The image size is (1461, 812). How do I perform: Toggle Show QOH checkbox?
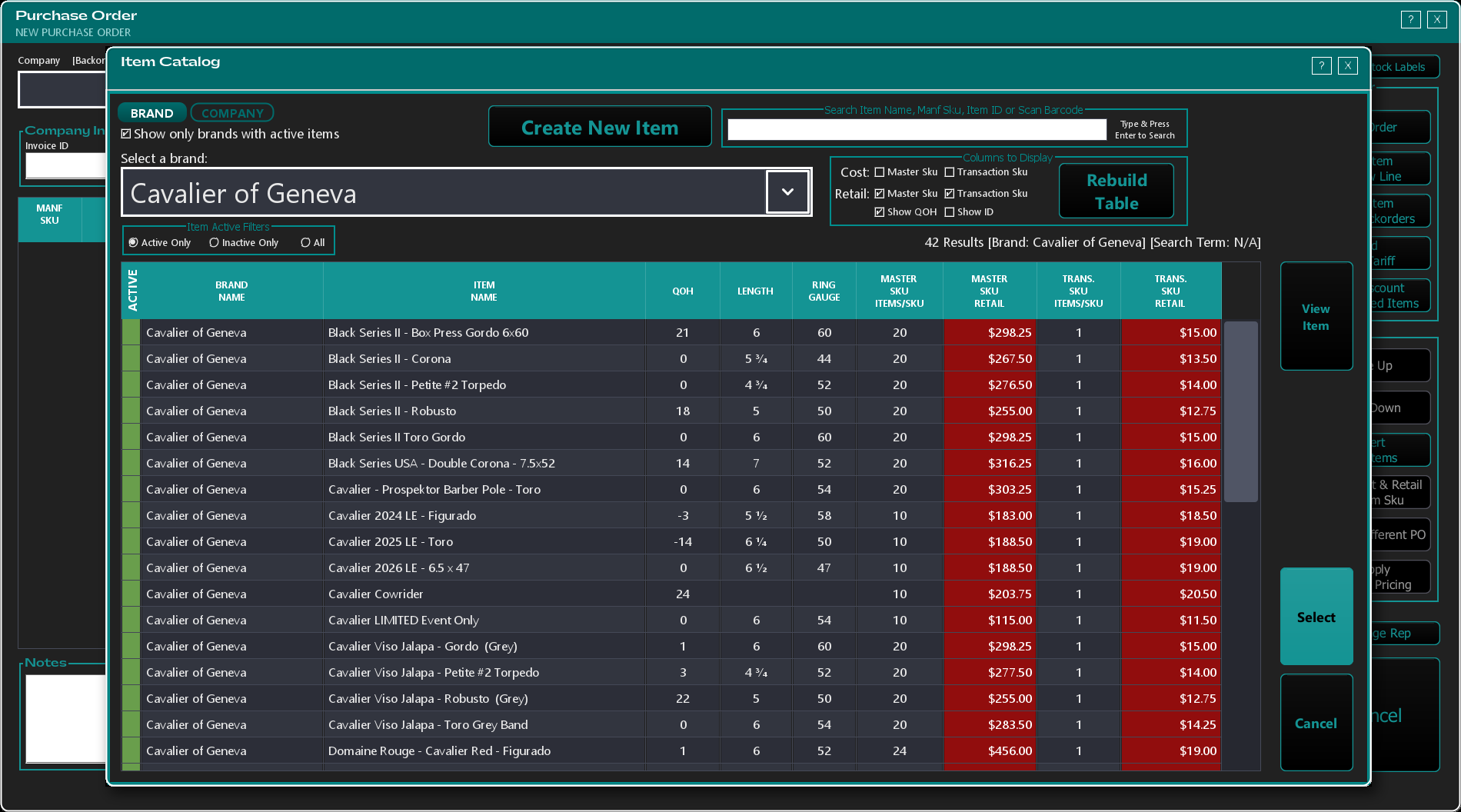(x=880, y=212)
